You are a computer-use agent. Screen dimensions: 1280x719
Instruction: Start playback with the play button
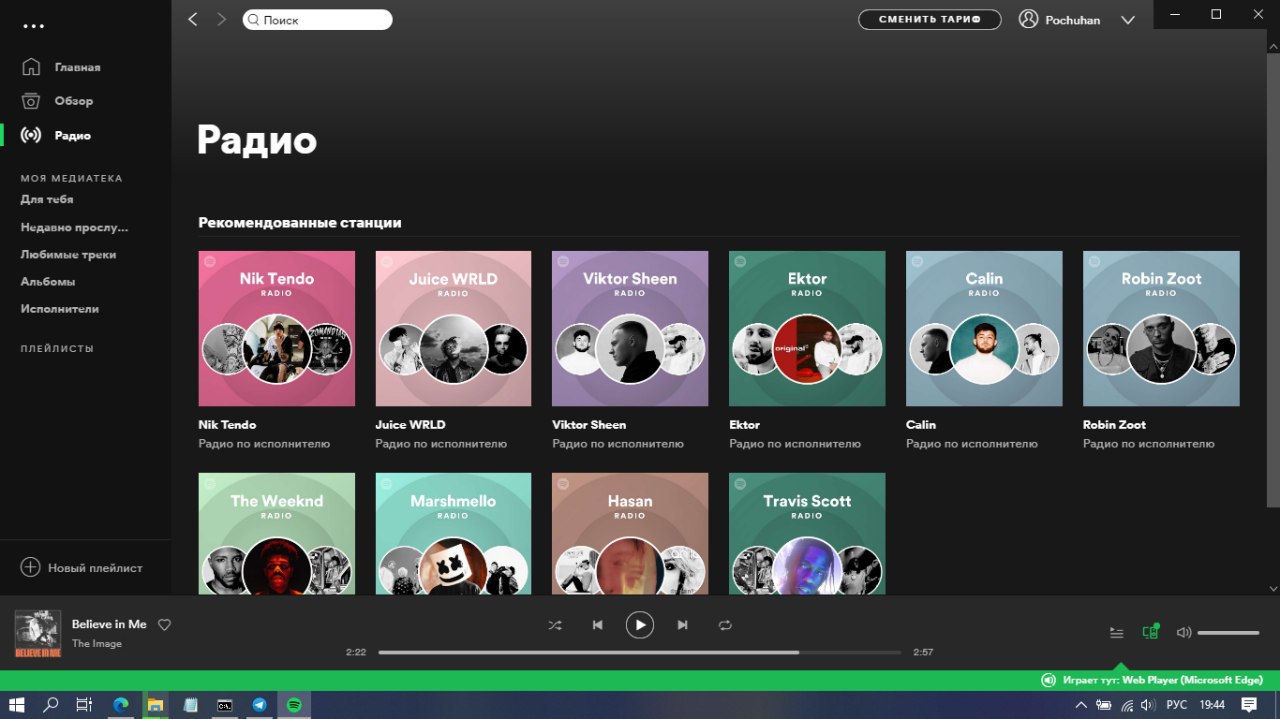tap(640, 625)
